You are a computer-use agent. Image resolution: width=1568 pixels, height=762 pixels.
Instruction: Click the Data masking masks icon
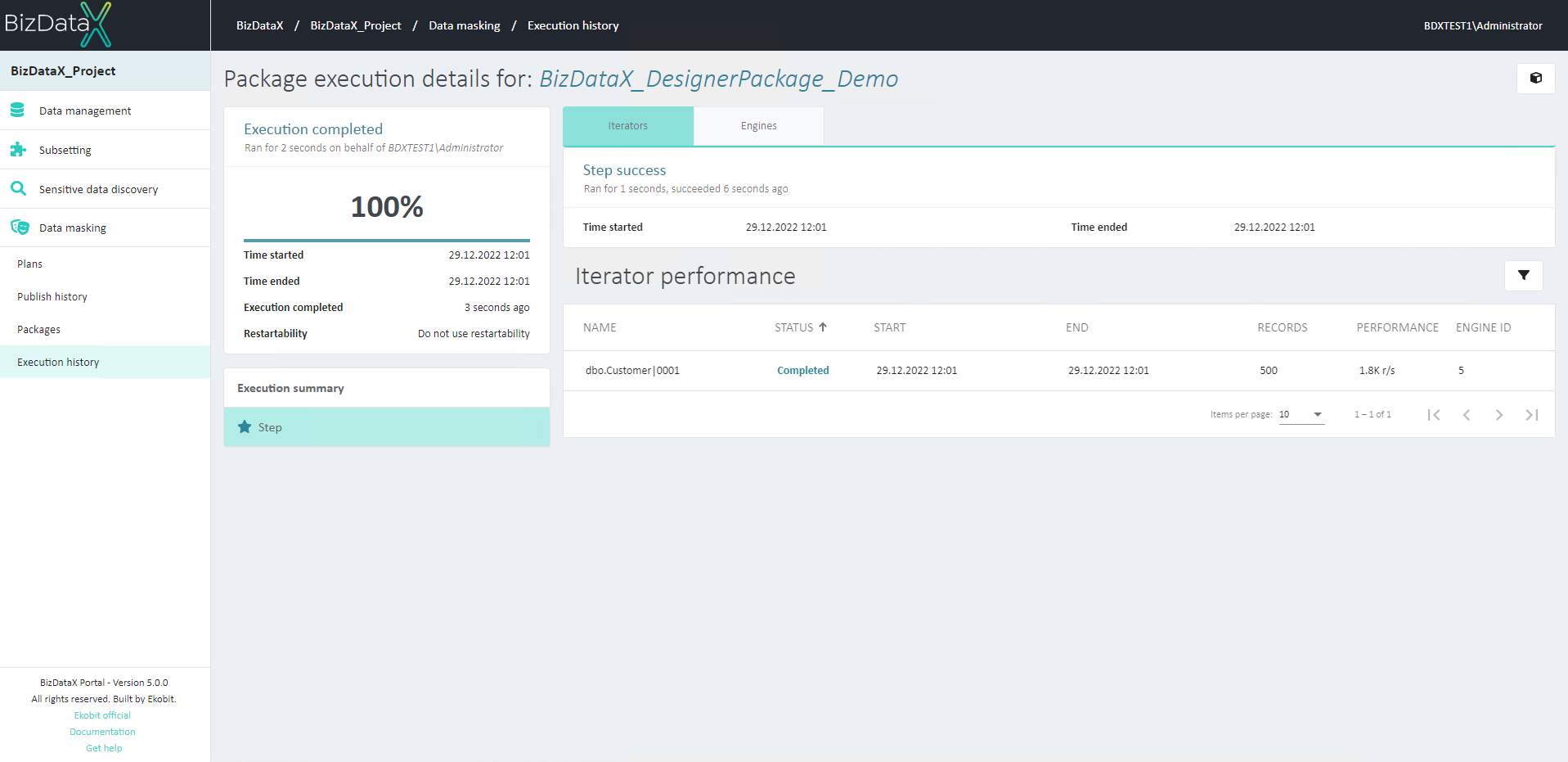[x=20, y=228]
